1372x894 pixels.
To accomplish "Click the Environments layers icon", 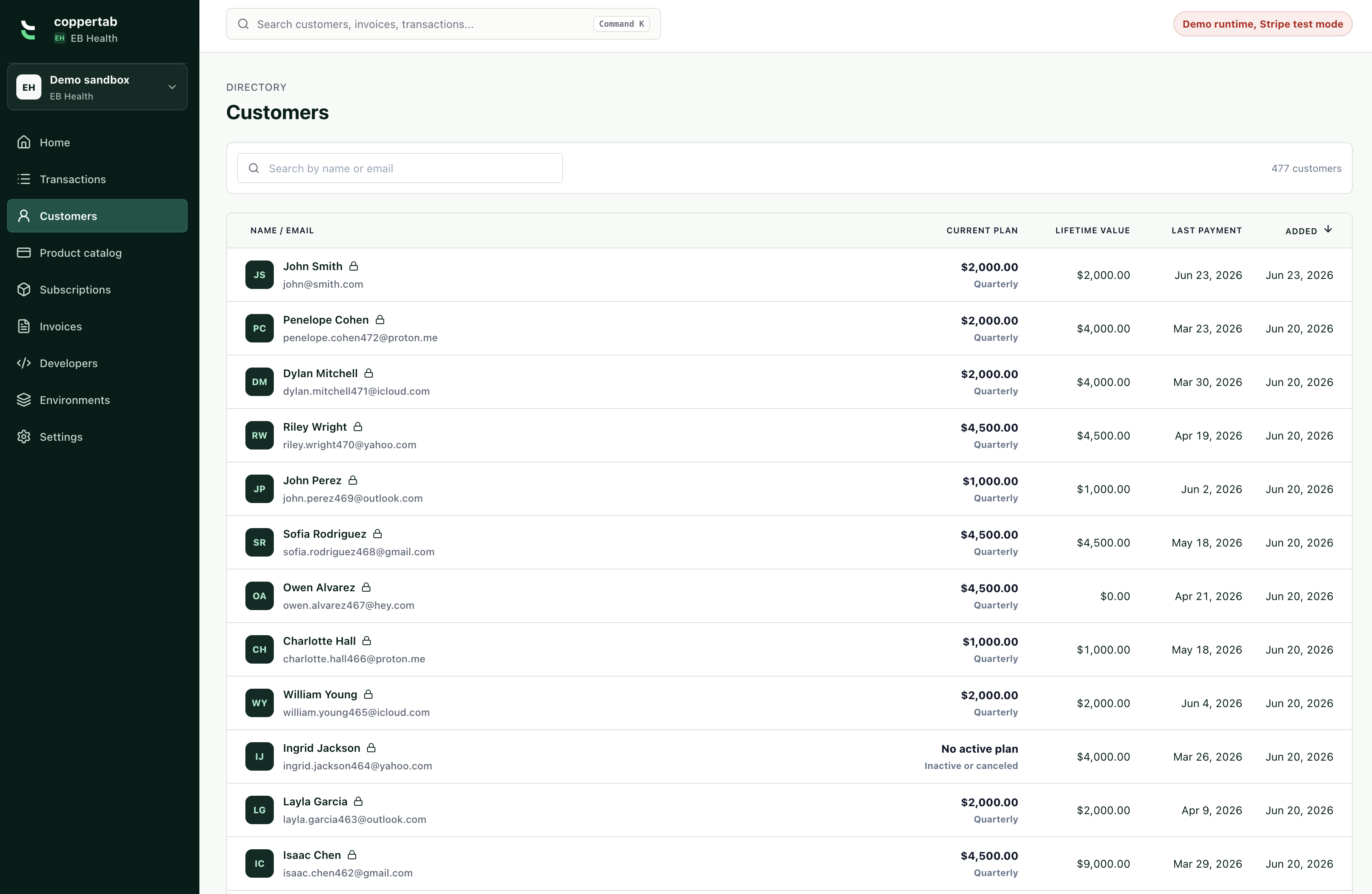I will [x=24, y=400].
